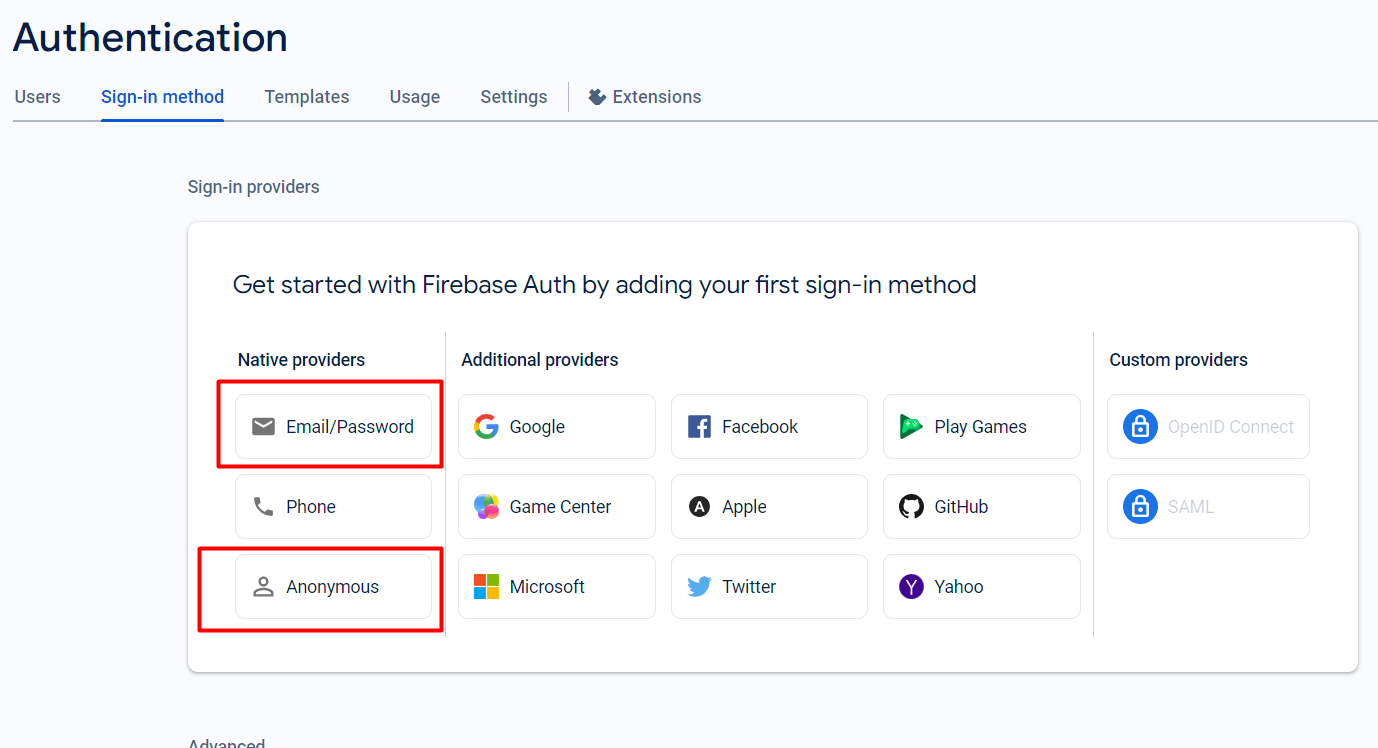Click the Play Games logo icon

click(x=911, y=427)
